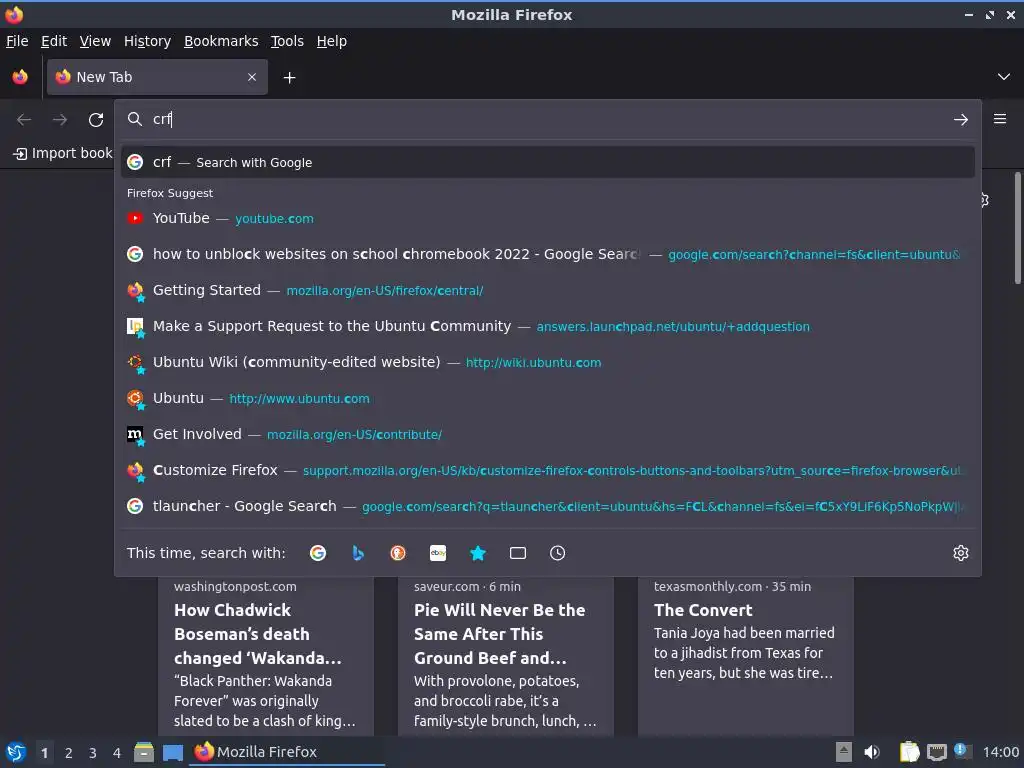Search bookmarks using the star icon
Viewport: 1024px width, 768px height.
(478, 553)
